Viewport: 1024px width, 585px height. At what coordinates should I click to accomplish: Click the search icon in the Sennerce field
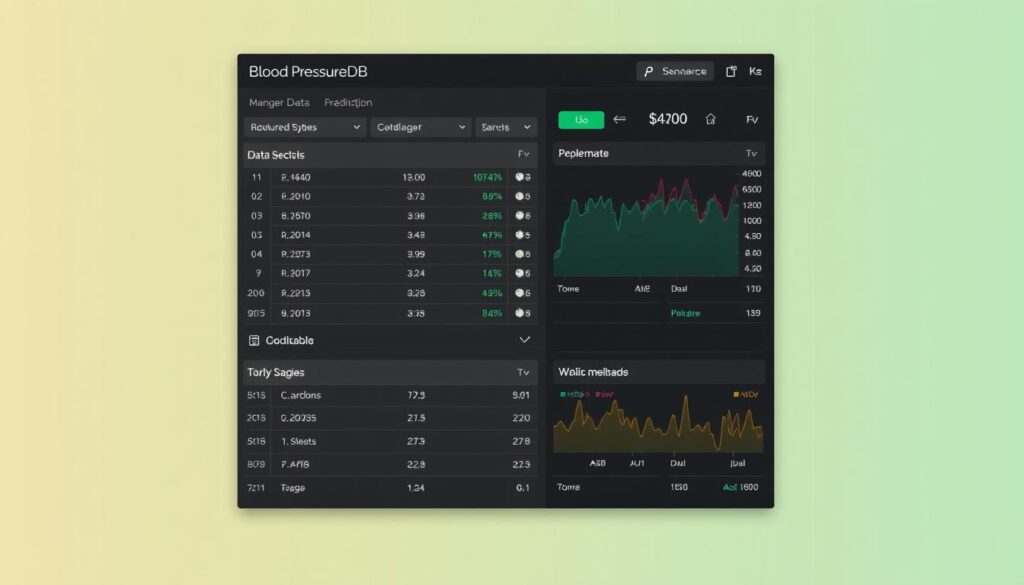(x=650, y=72)
